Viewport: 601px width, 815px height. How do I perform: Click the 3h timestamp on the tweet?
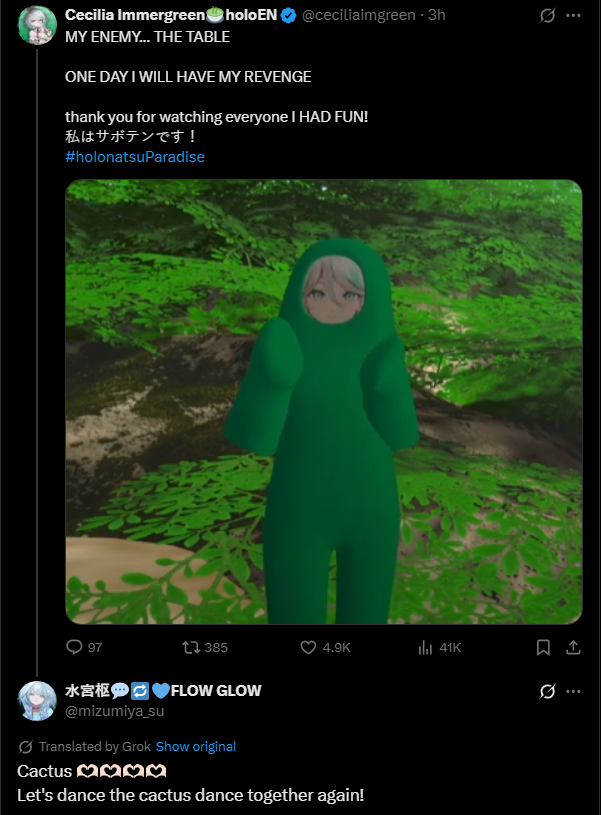click(x=437, y=15)
